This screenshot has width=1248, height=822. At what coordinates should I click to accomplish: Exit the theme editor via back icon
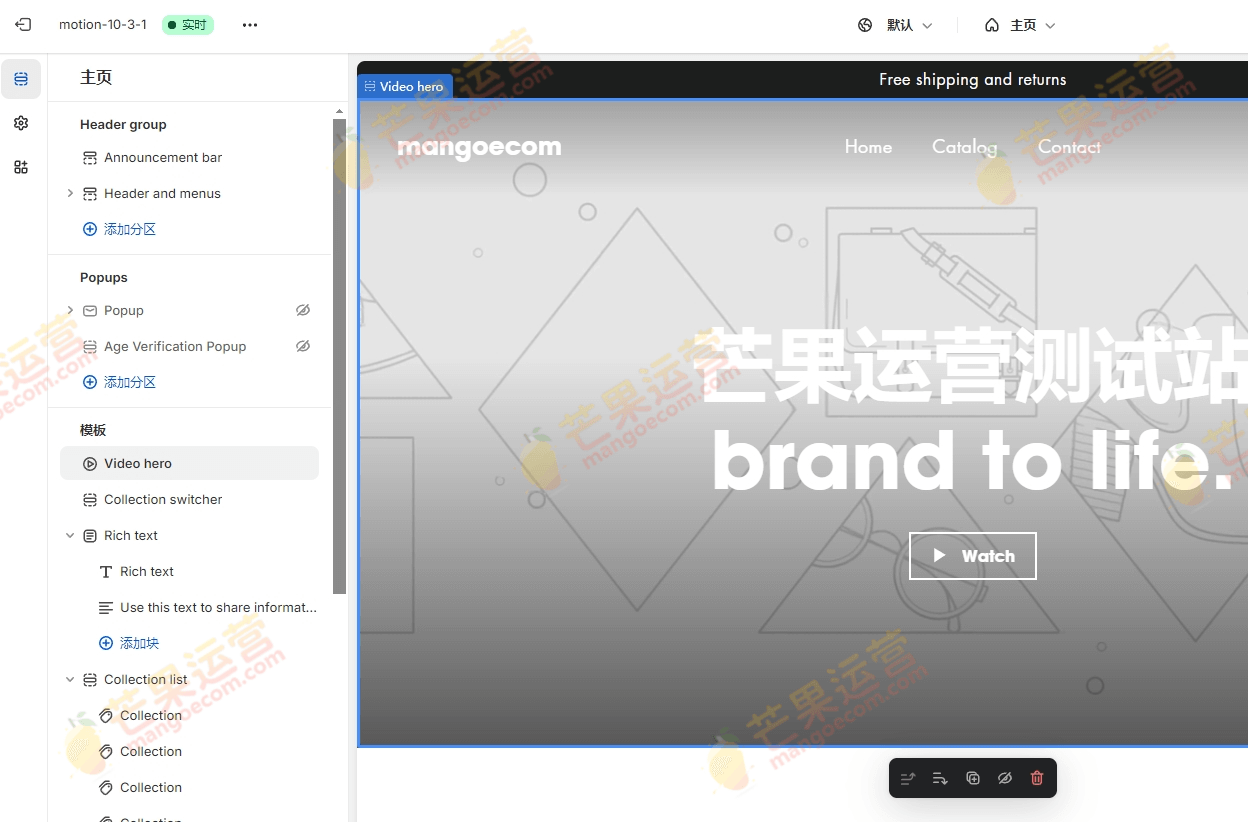click(x=23, y=25)
